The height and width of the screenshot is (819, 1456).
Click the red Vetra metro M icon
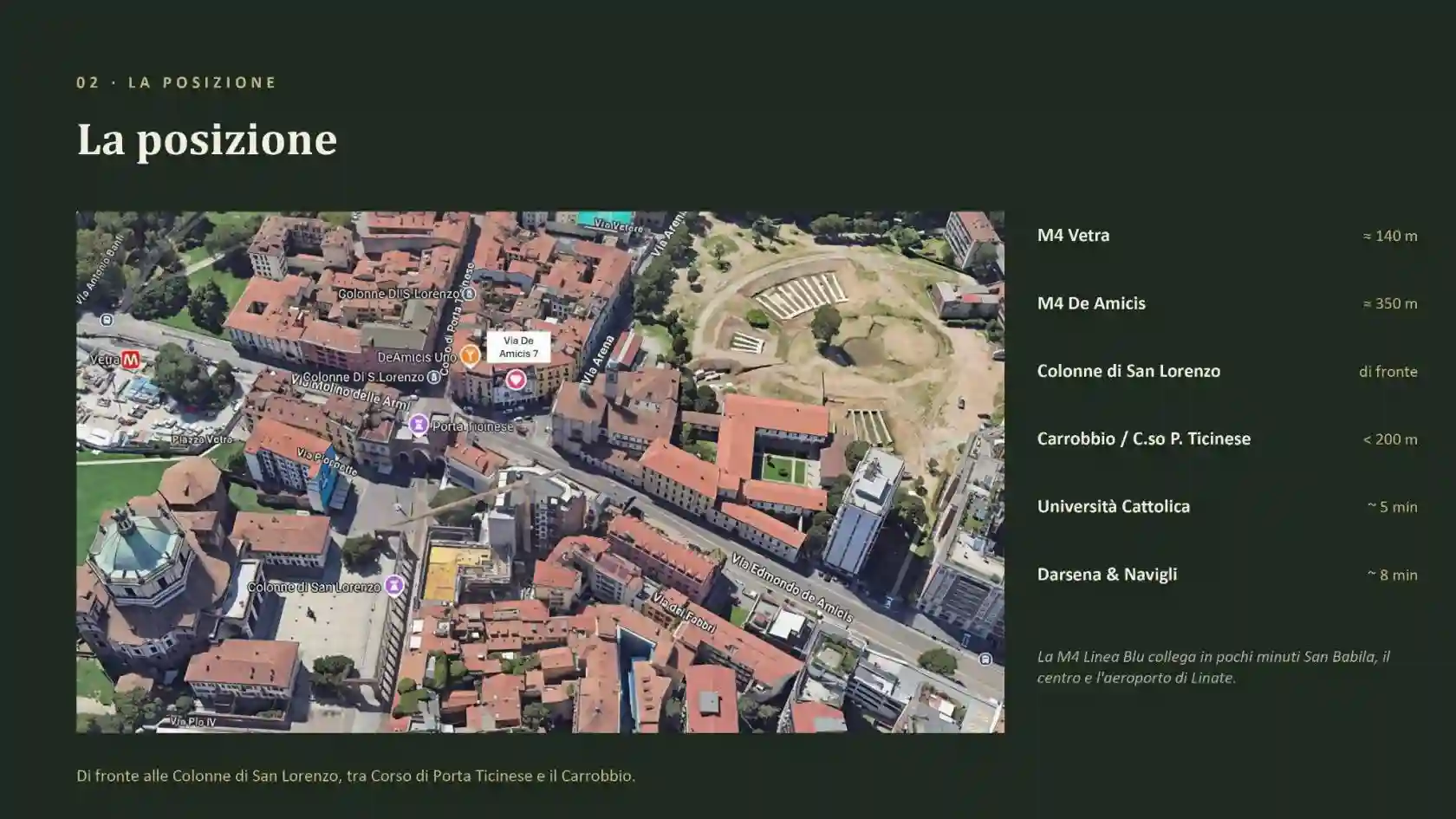[131, 360]
